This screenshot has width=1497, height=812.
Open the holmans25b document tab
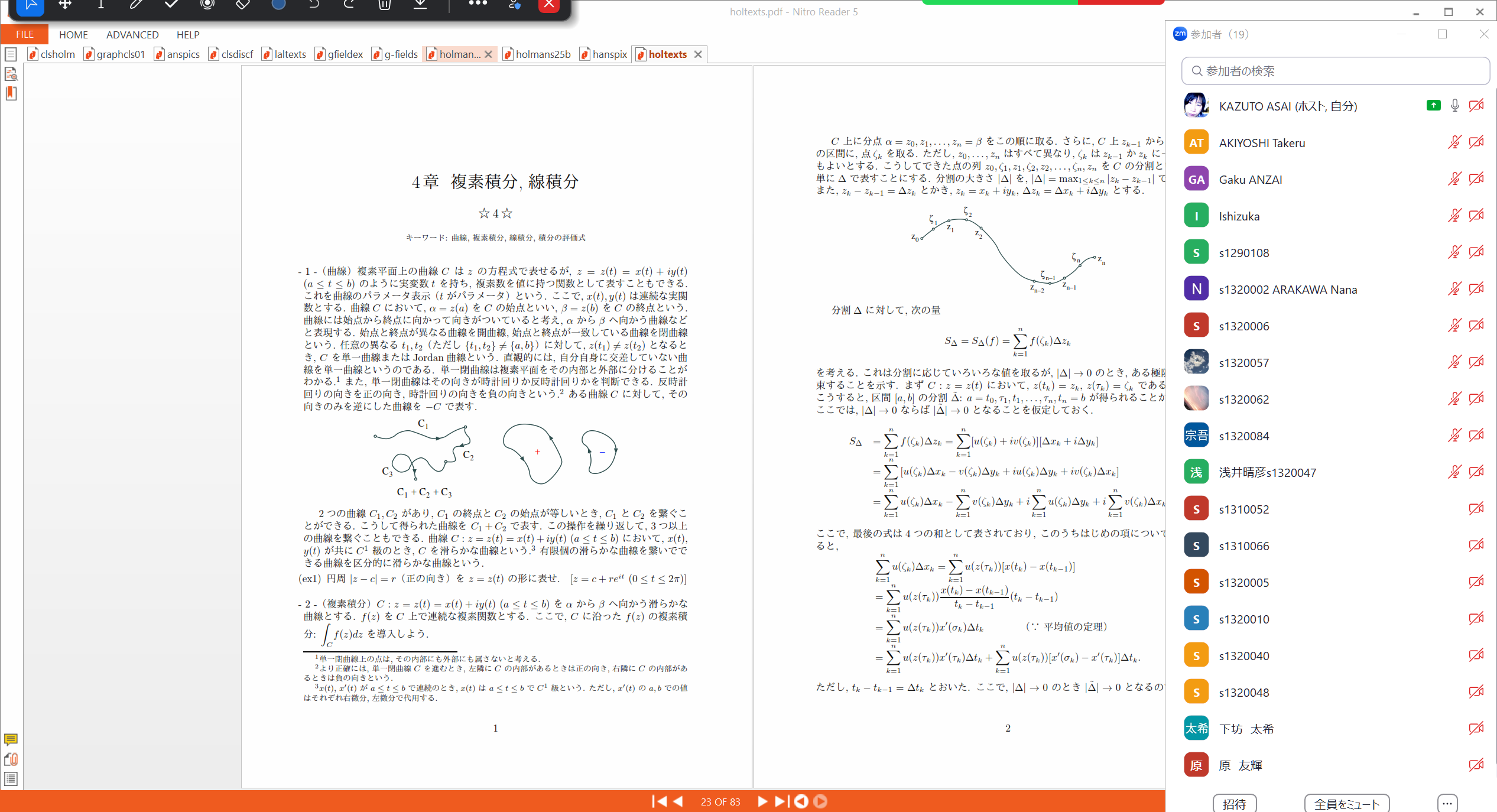click(x=542, y=54)
